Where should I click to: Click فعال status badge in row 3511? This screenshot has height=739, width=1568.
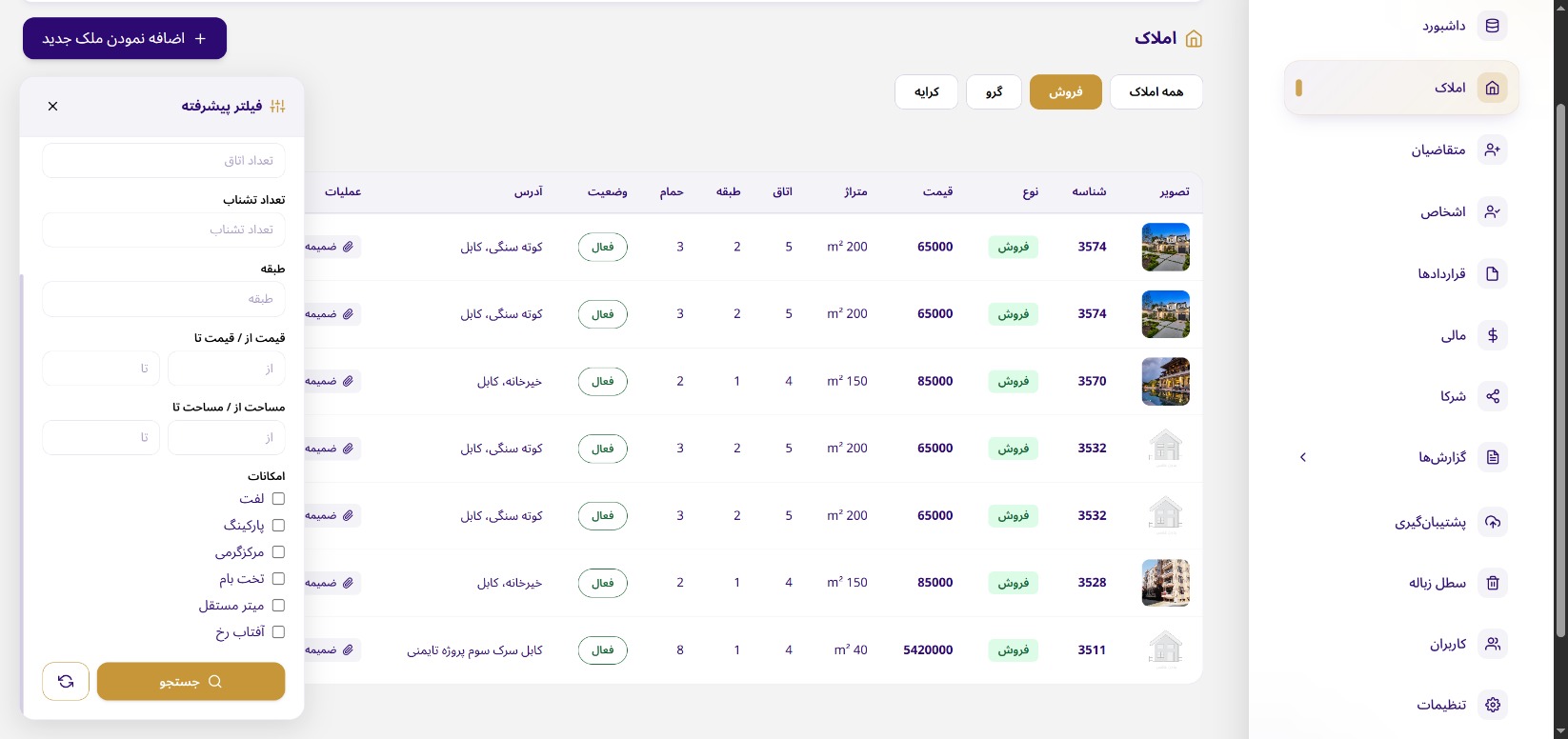tap(602, 649)
